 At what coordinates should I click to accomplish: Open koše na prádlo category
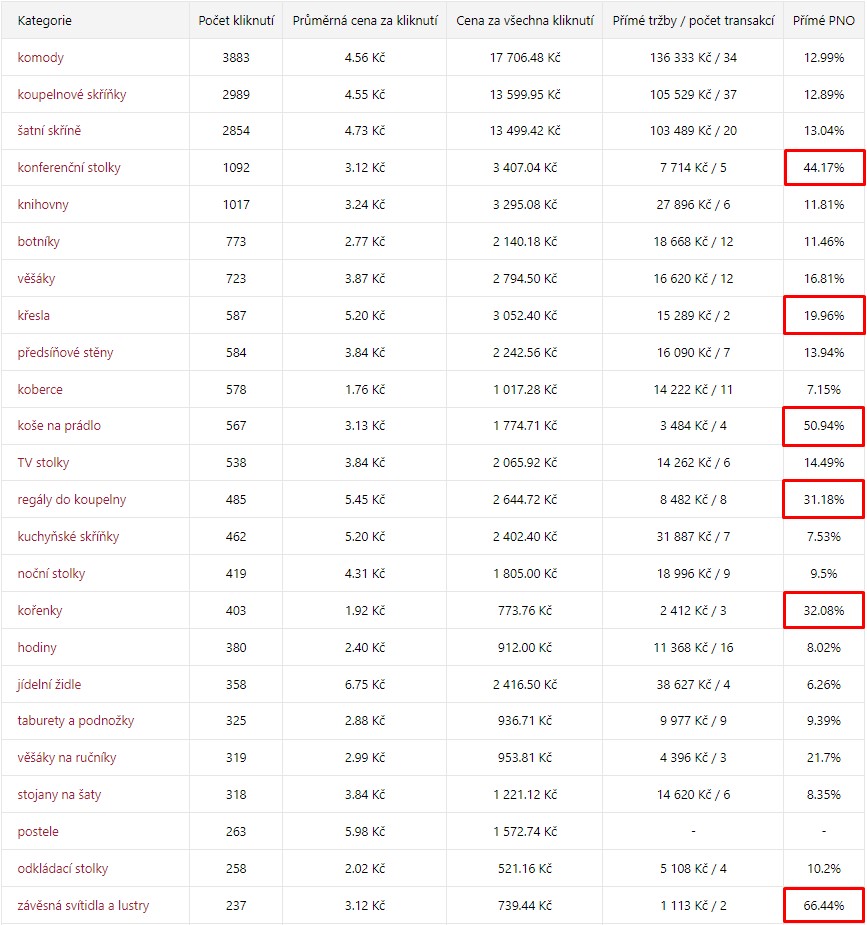(x=59, y=425)
